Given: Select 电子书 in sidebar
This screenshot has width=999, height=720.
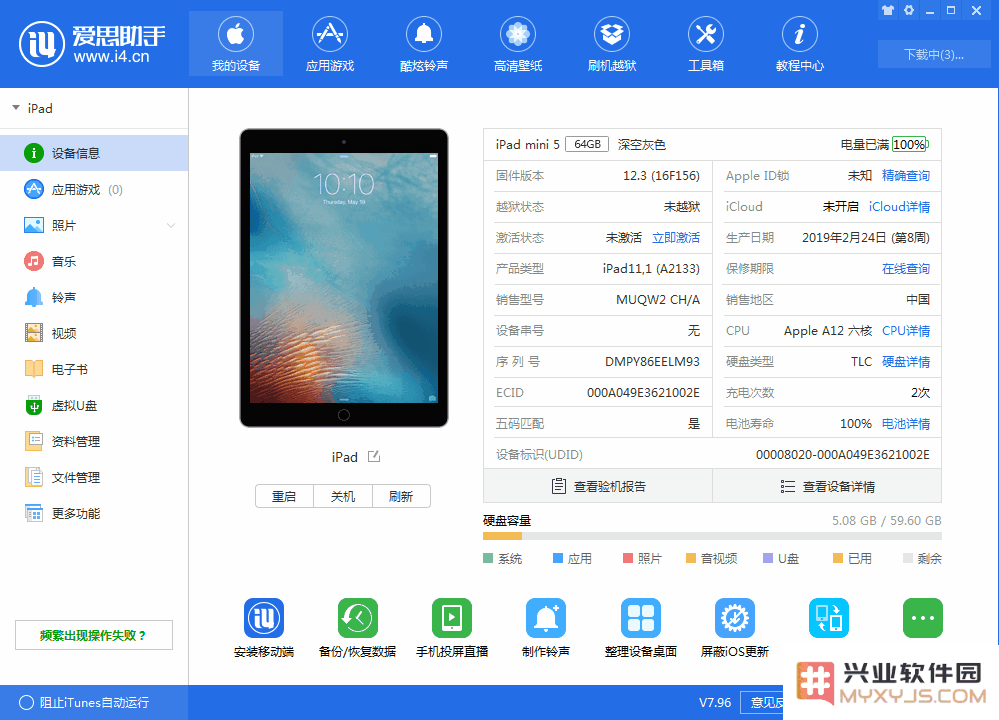Looking at the screenshot, I should click(x=94, y=370).
